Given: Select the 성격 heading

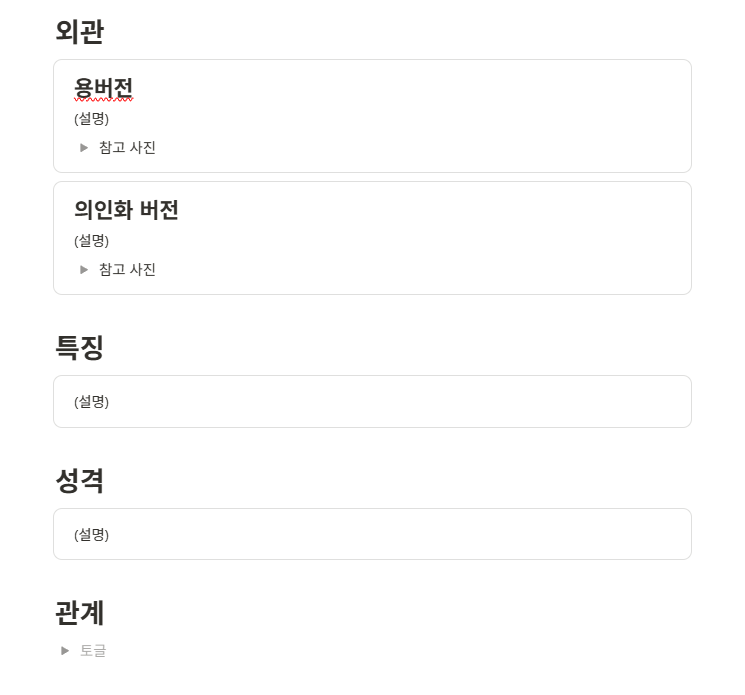Looking at the screenshot, I should click(79, 481).
